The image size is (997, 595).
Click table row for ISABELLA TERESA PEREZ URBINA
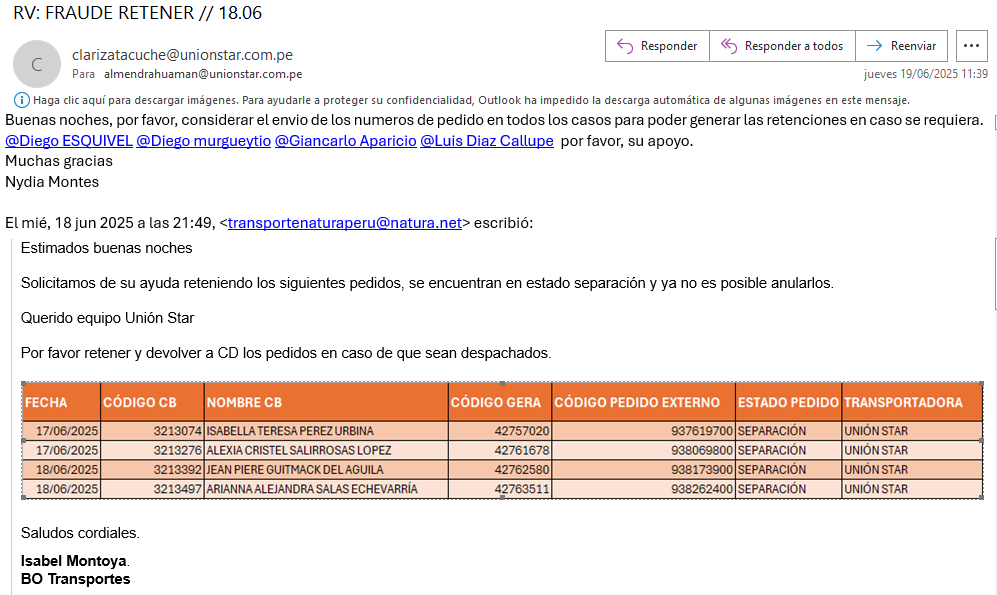tap(290, 431)
